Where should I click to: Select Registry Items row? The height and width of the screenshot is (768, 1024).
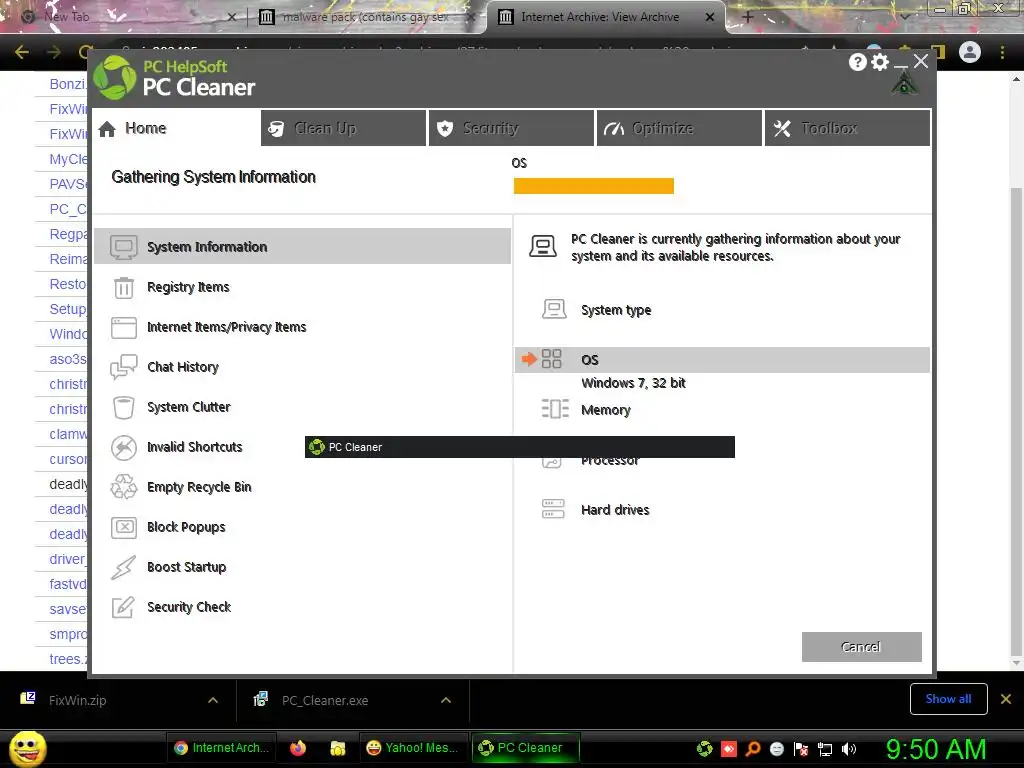[302, 287]
